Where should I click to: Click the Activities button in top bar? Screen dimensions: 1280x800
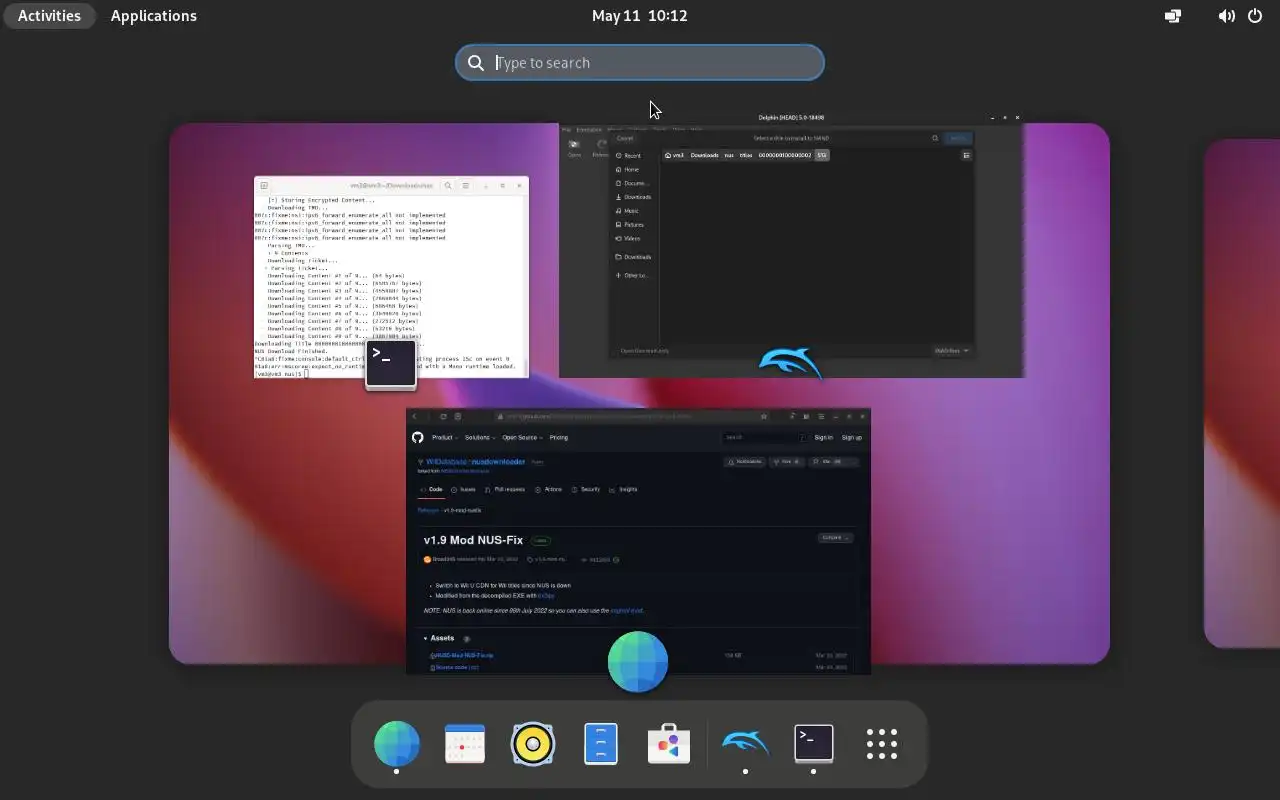(49, 16)
